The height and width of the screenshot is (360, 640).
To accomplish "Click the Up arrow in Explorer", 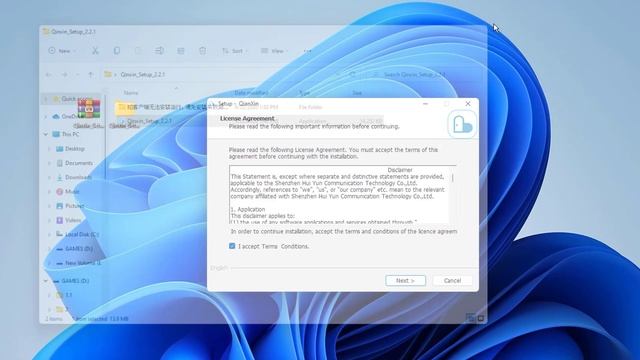I will 91,75.
